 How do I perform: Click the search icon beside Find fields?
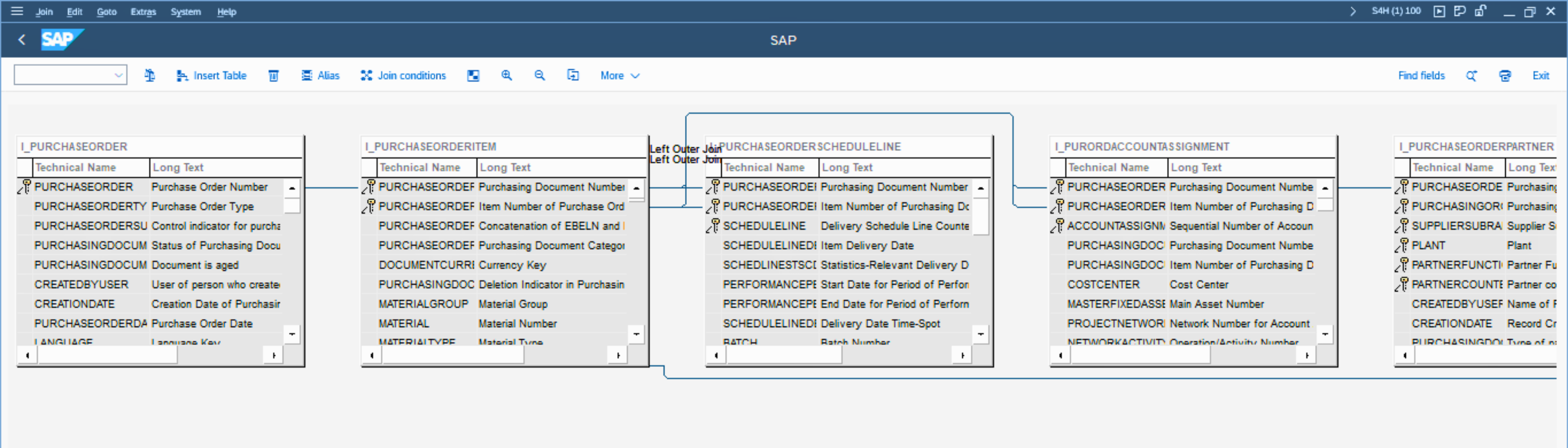coord(1471,75)
